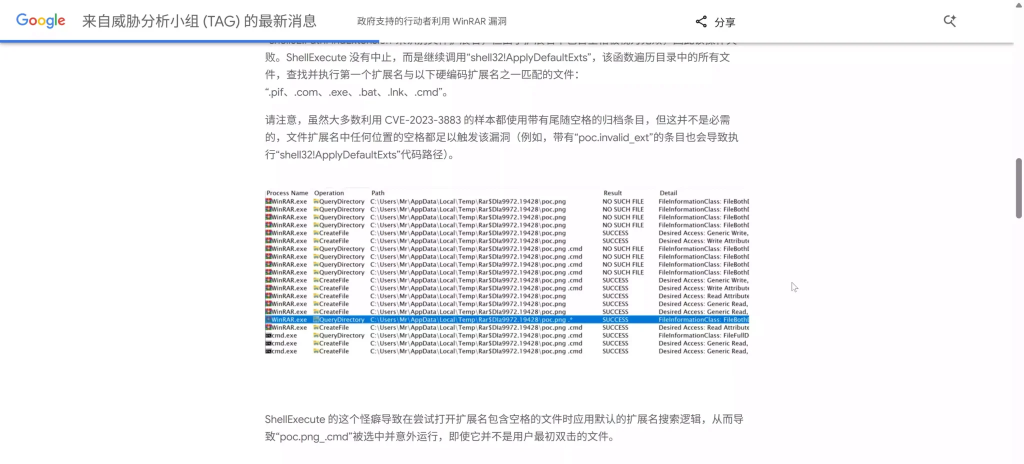Click the Operation column header in image

coord(329,193)
